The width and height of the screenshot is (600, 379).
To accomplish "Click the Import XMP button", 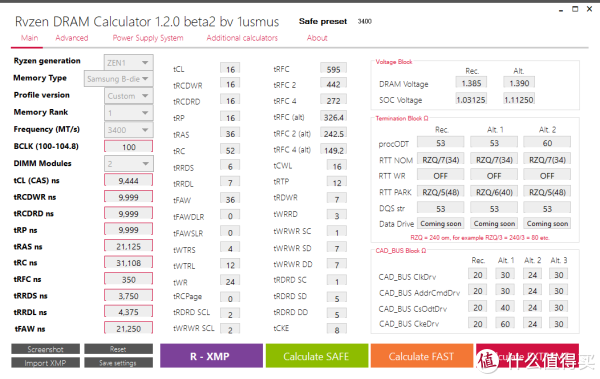I will click(46, 363).
